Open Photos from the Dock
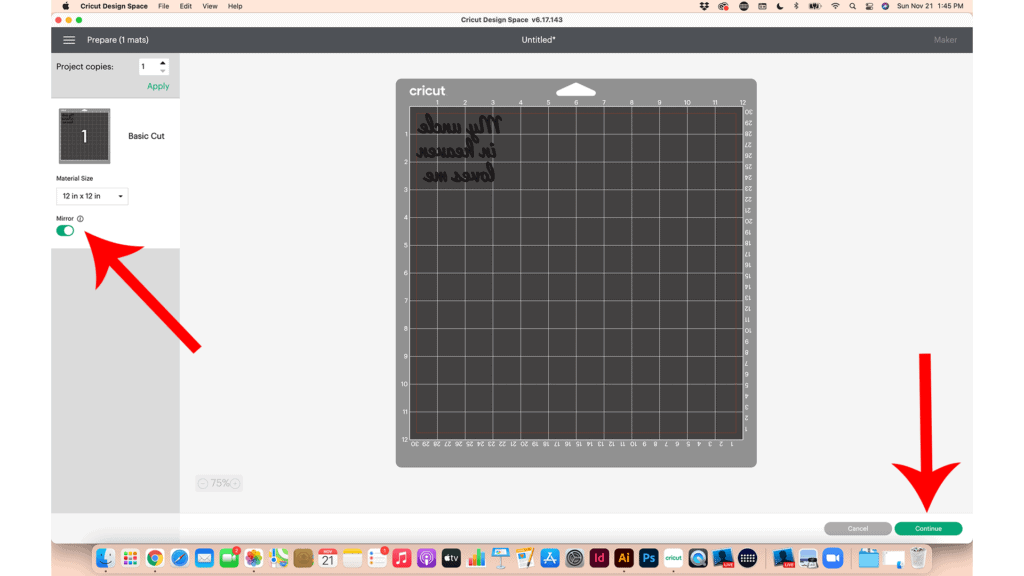The width and height of the screenshot is (1024, 576). tap(253, 558)
